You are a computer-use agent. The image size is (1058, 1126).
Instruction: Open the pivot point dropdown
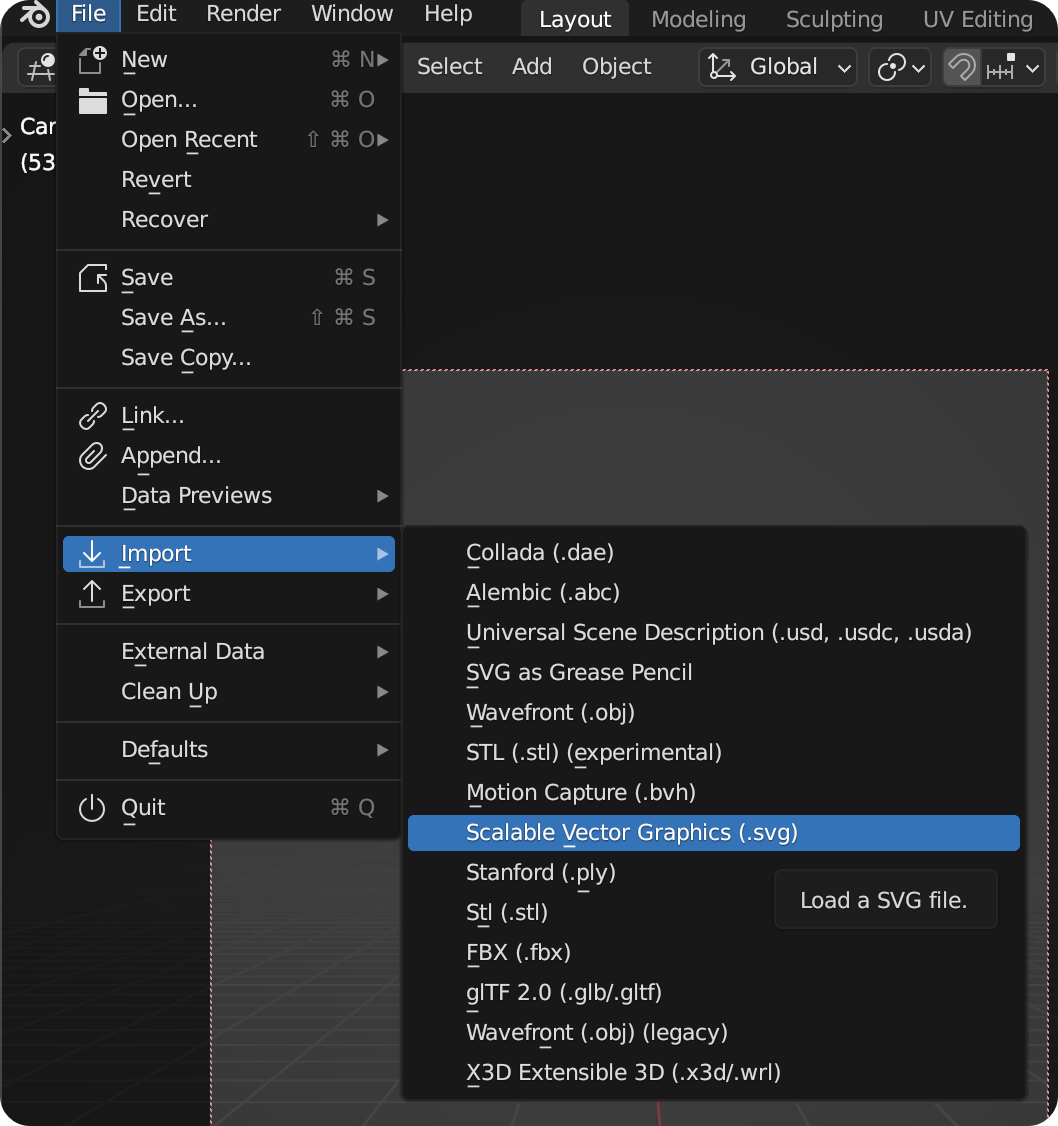[900, 68]
